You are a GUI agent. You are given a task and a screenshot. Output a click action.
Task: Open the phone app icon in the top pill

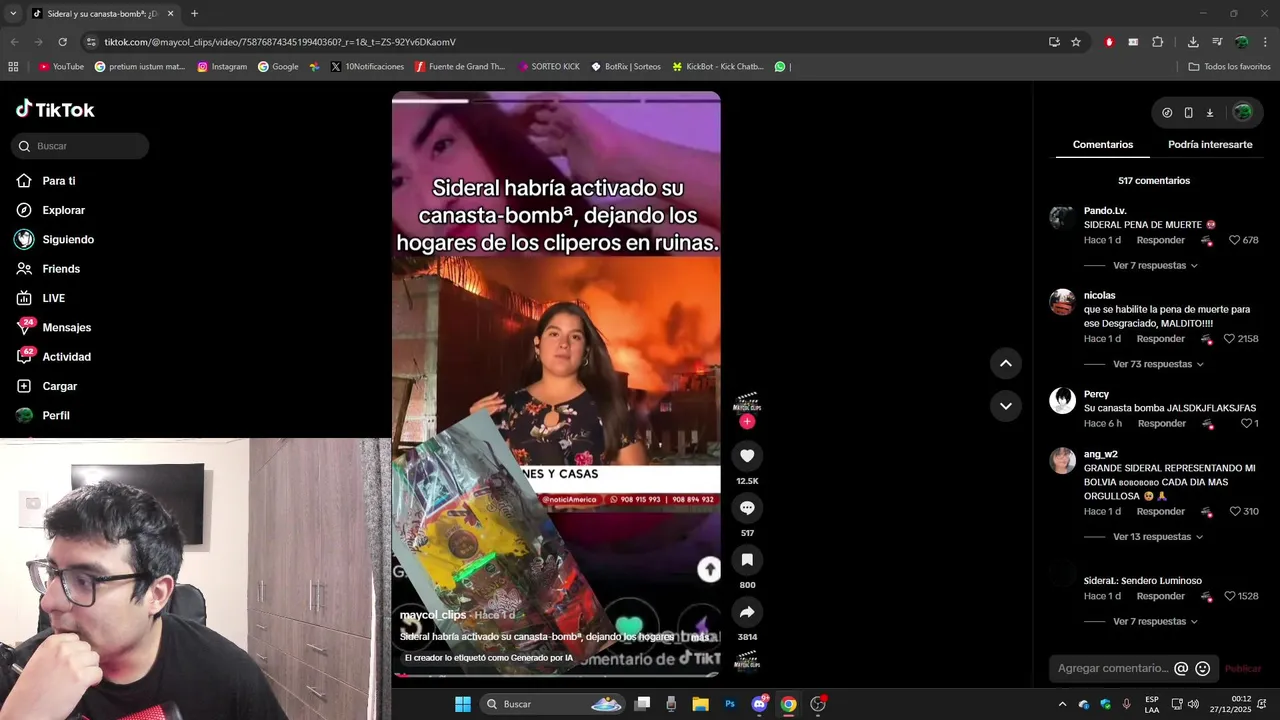tap(1188, 113)
